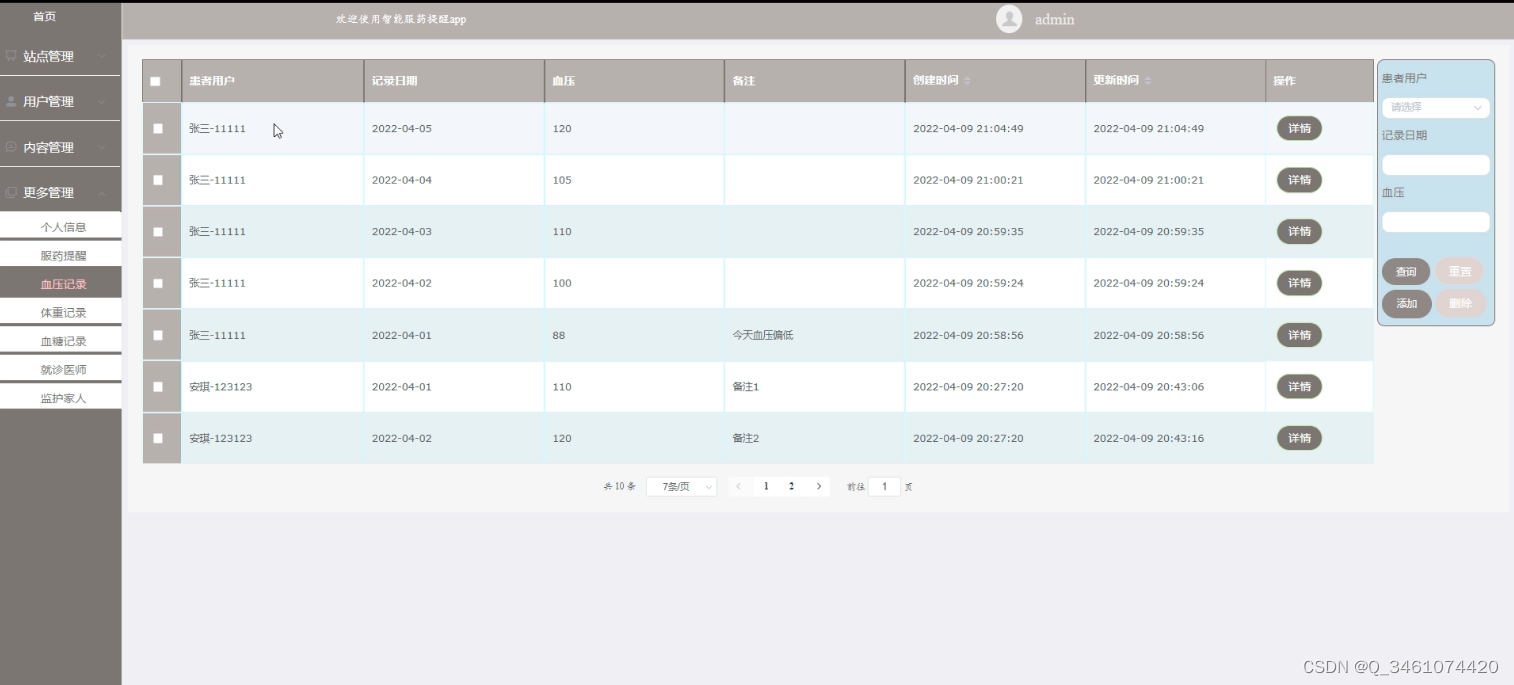Screen dimensions: 1514x685
Task: Click the admin user avatar icon
Action: pyautogui.click(x=1009, y=19)
